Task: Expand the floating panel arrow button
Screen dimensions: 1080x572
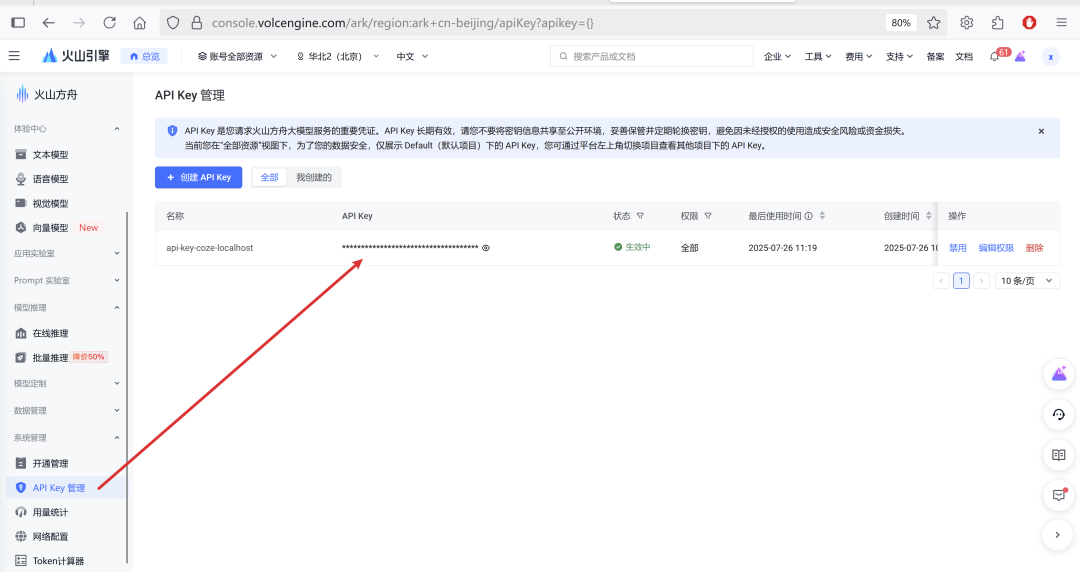Action: 1057,535
